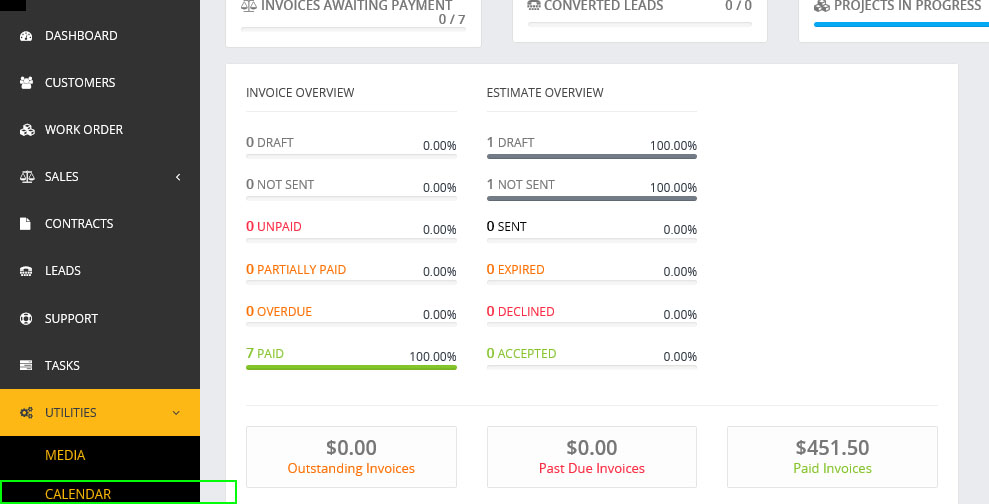Click the Draft estimates progress bar

point(591,156)
